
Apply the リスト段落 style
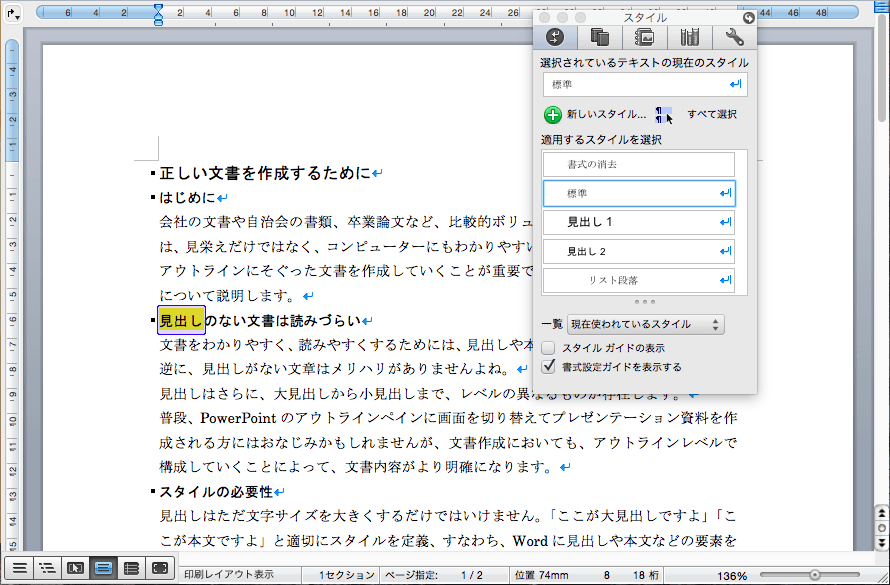pyautogui.click(x=639, y=280)
